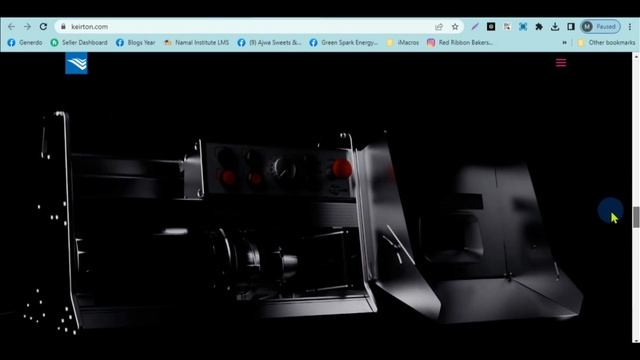Open the Seller Dashboard bookmark

tap(79, 42)
